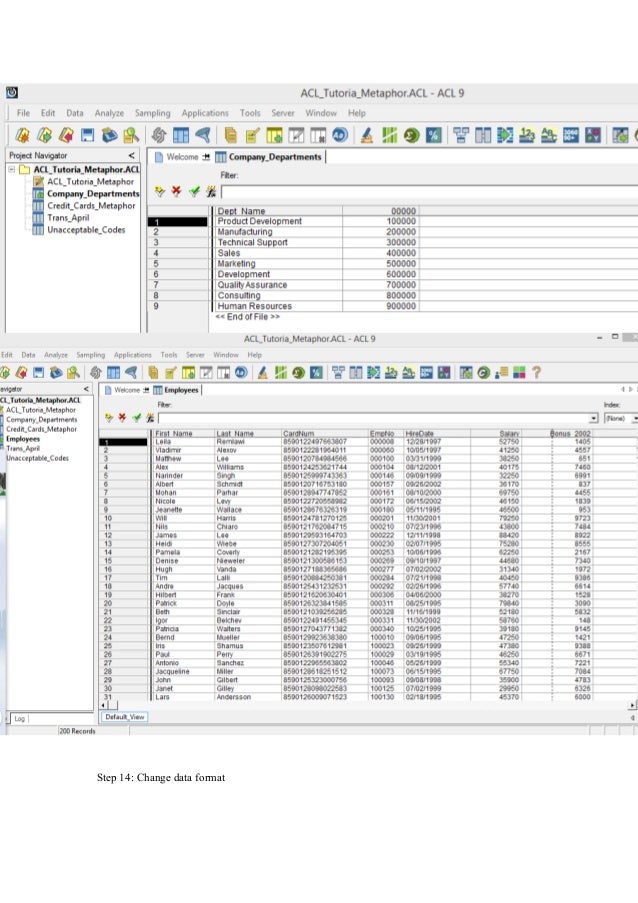Click the blue question mark Help toolbar icon

[537, 373]
